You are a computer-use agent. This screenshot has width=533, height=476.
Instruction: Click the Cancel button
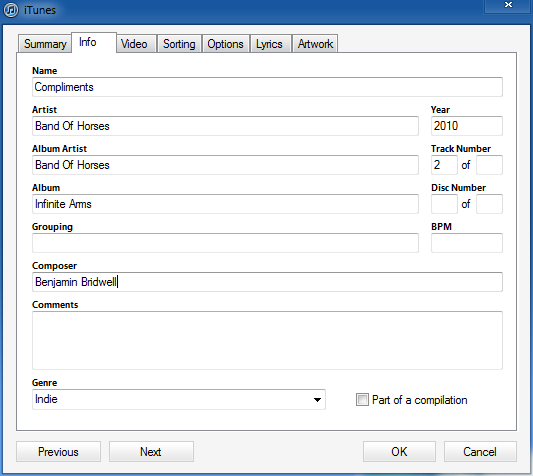(x=480, y=452)
